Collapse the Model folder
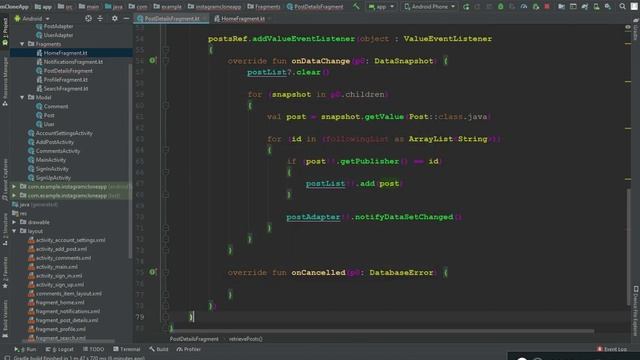The height and width of the screenshot is (360, 640). click(22, 97)
